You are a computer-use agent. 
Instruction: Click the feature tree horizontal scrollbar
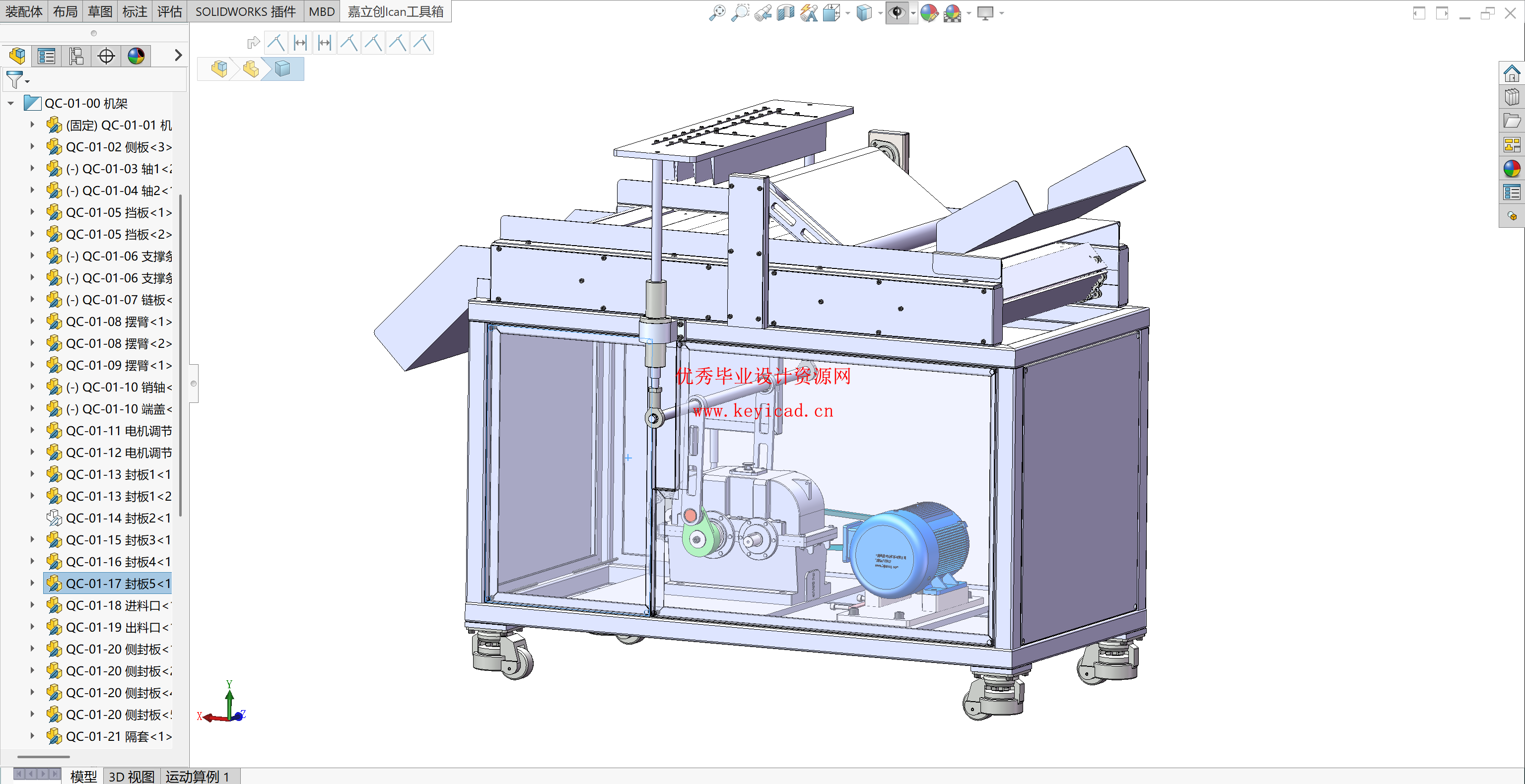[x=44, y=756]
